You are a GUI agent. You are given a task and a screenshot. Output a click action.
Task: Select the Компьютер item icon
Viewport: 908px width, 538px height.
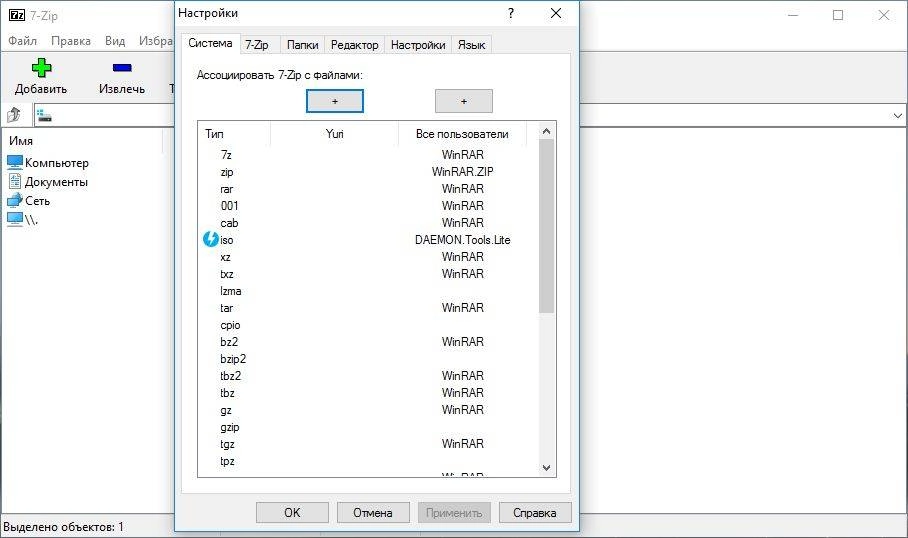click(15, 162)
